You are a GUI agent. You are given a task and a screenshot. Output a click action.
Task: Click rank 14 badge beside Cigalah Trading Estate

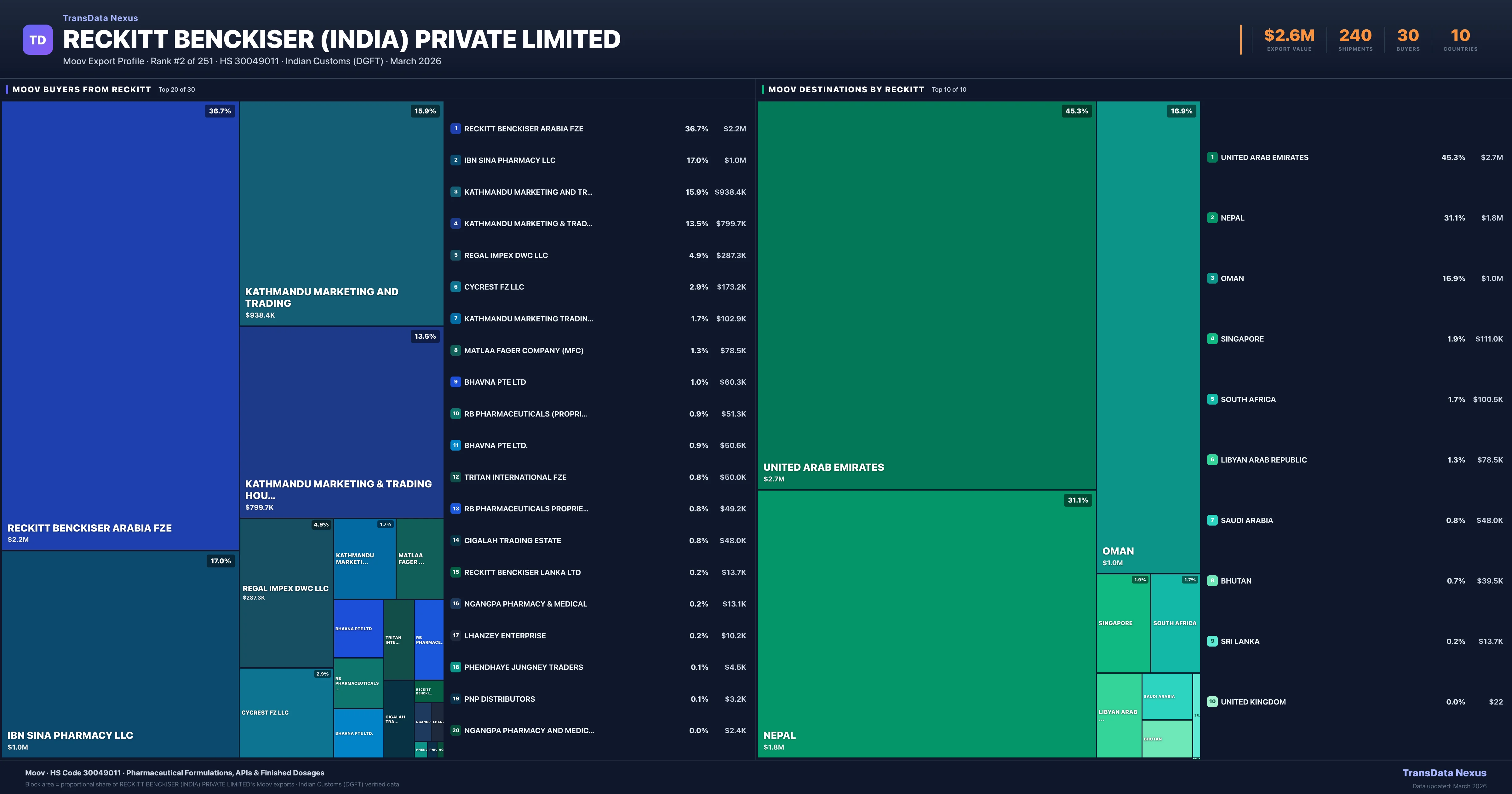coord(455,540)
